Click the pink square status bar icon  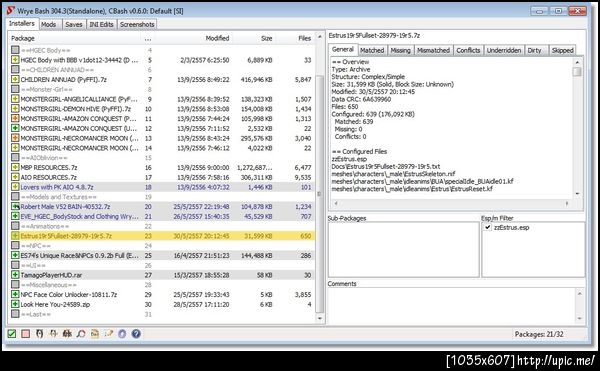[26, 334]
